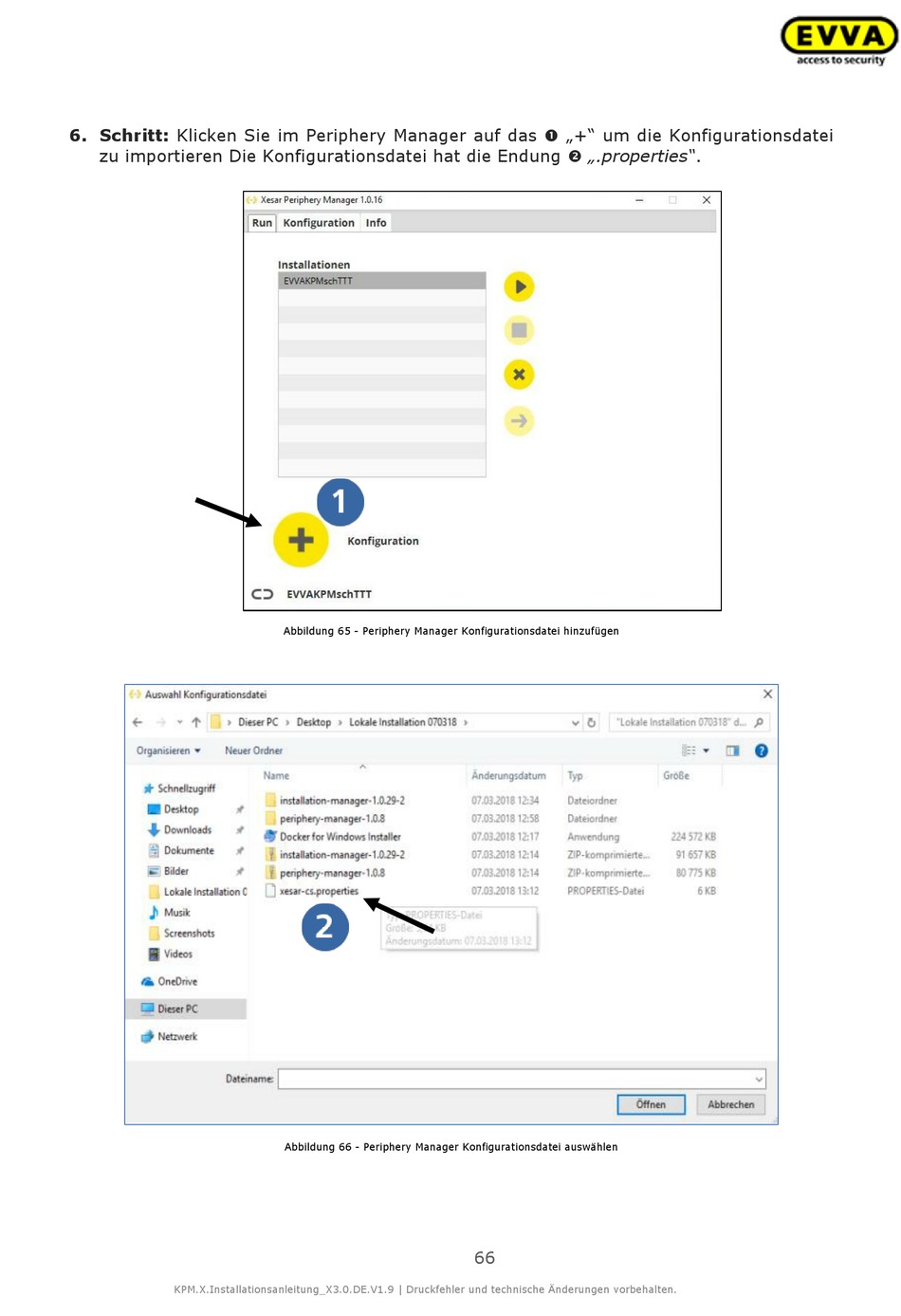Screen dimensions: 901x1316
Task: Refresh the folder view
Action: coord(592,722)
